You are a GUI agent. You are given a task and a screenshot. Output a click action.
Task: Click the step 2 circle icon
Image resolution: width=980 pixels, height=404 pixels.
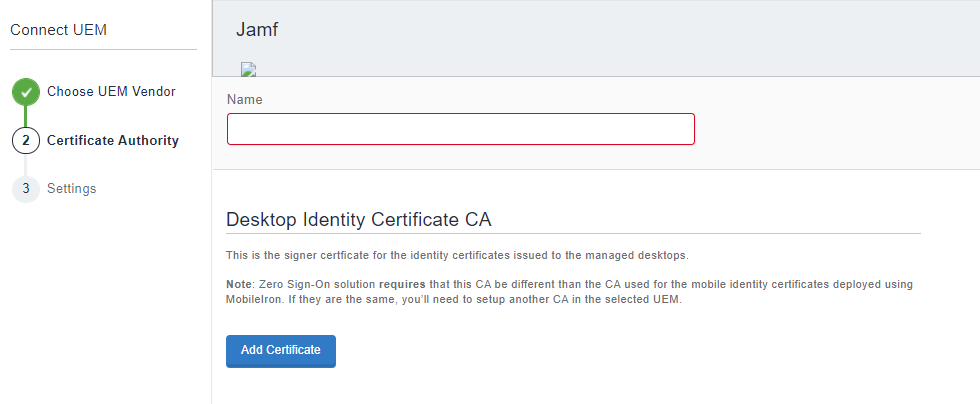(26, 141)
